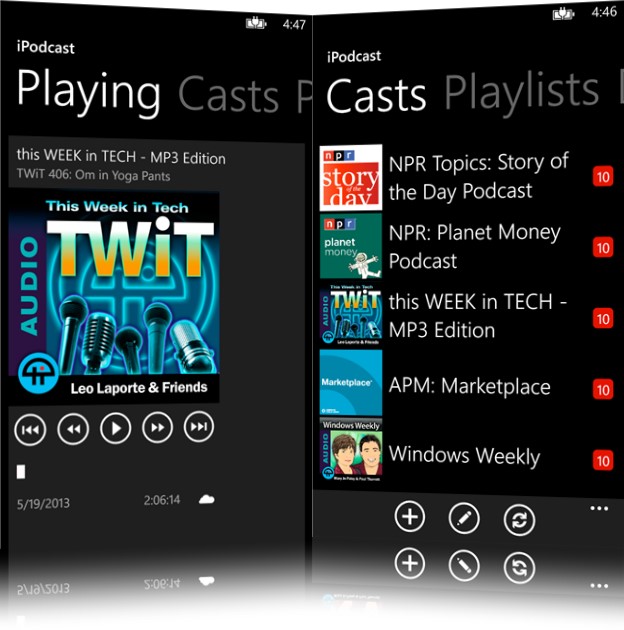Image resolution: width=624 pixels, height=630 pixels.
Task: Add a new podcast with plus icon
Action: pyautogui.click(x=410, y=516)
